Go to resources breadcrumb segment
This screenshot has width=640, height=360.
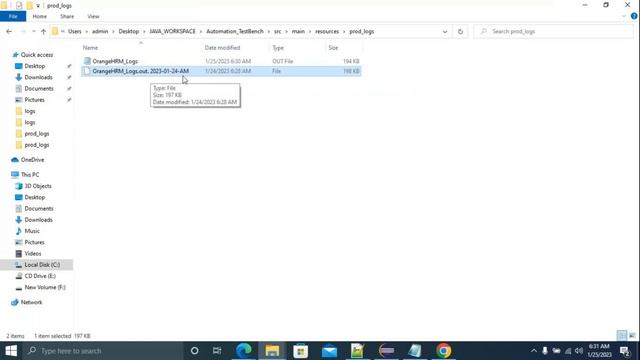327,31
